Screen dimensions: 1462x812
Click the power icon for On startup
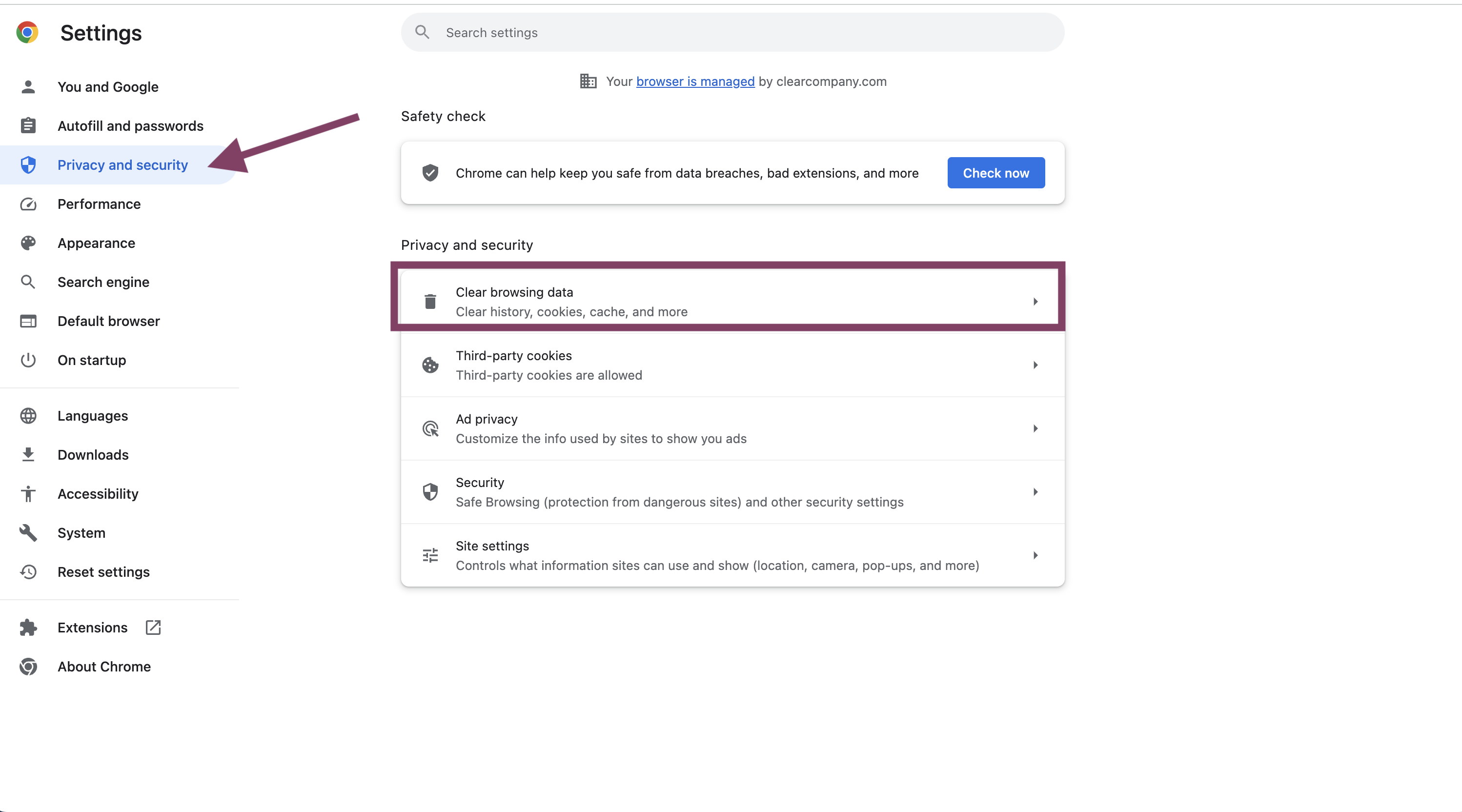coord(28,360)
